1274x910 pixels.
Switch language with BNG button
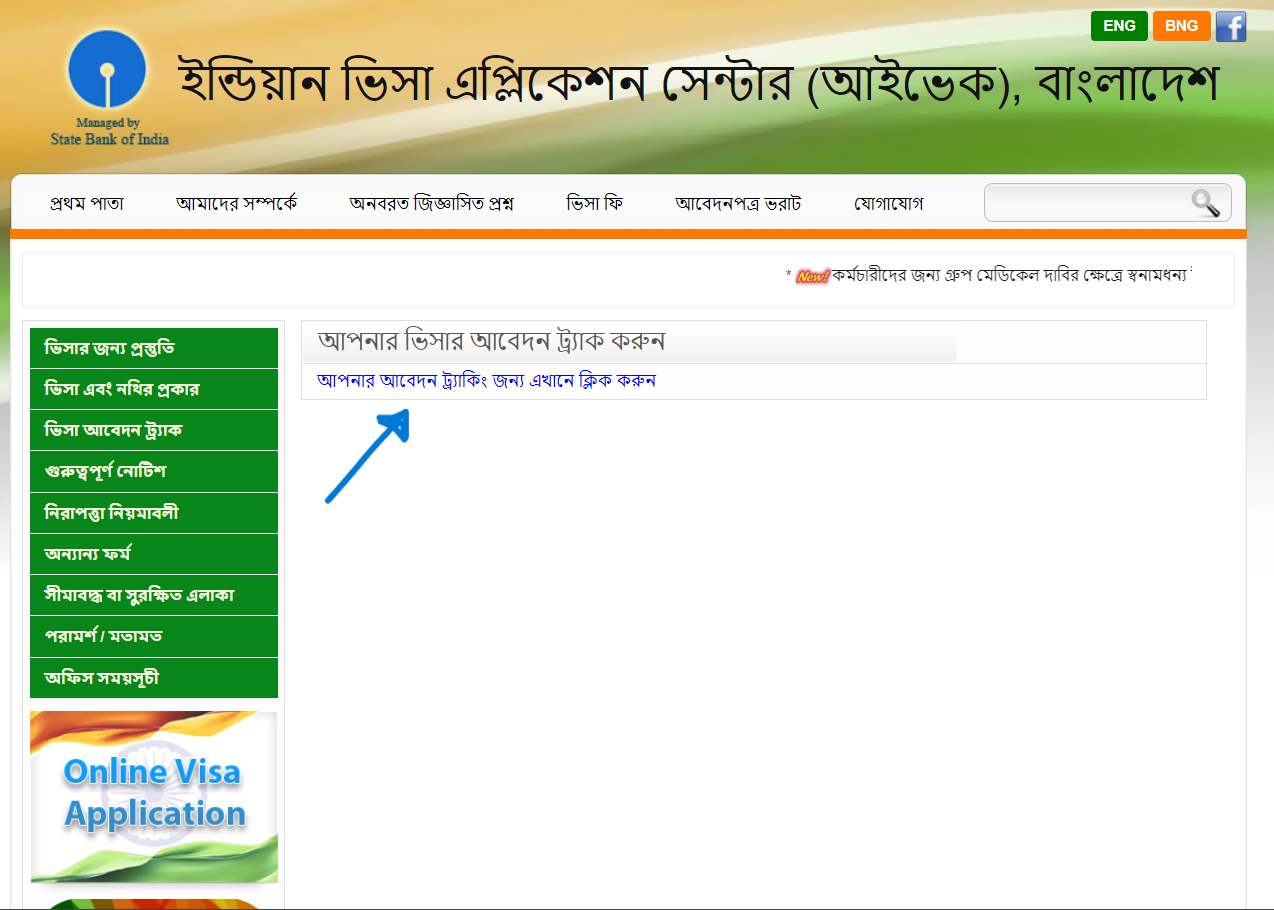coord(1181,26)
